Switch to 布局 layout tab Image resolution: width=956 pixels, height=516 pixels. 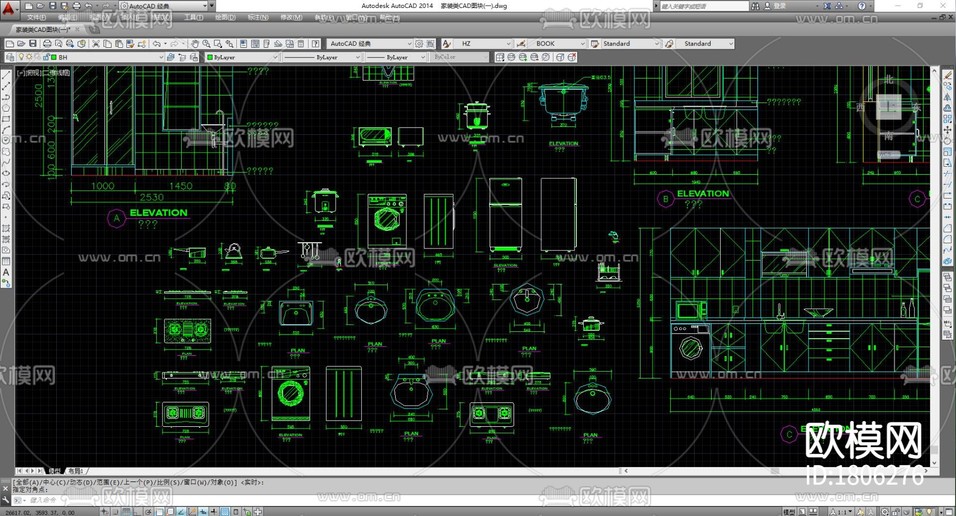(x=76, y=471)
